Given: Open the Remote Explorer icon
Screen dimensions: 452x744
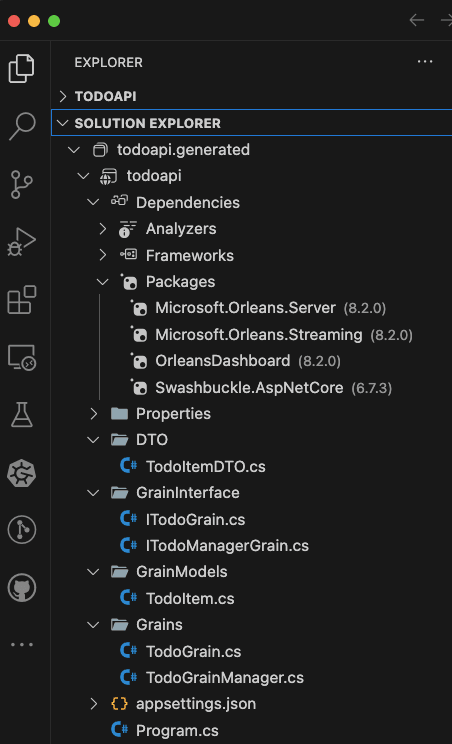Looking at the screenshot, I should point(22,357).
